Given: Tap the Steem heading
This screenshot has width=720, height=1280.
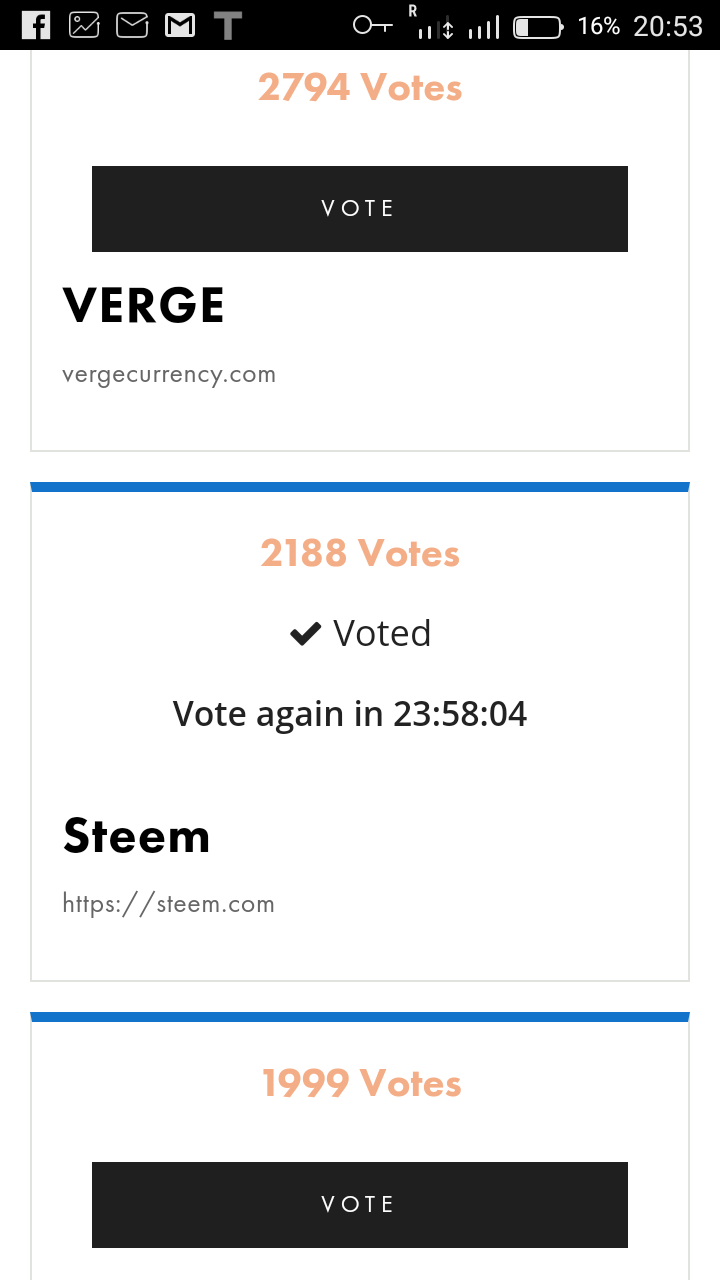Looking at the screenshot, I should [x=137, y=836].
